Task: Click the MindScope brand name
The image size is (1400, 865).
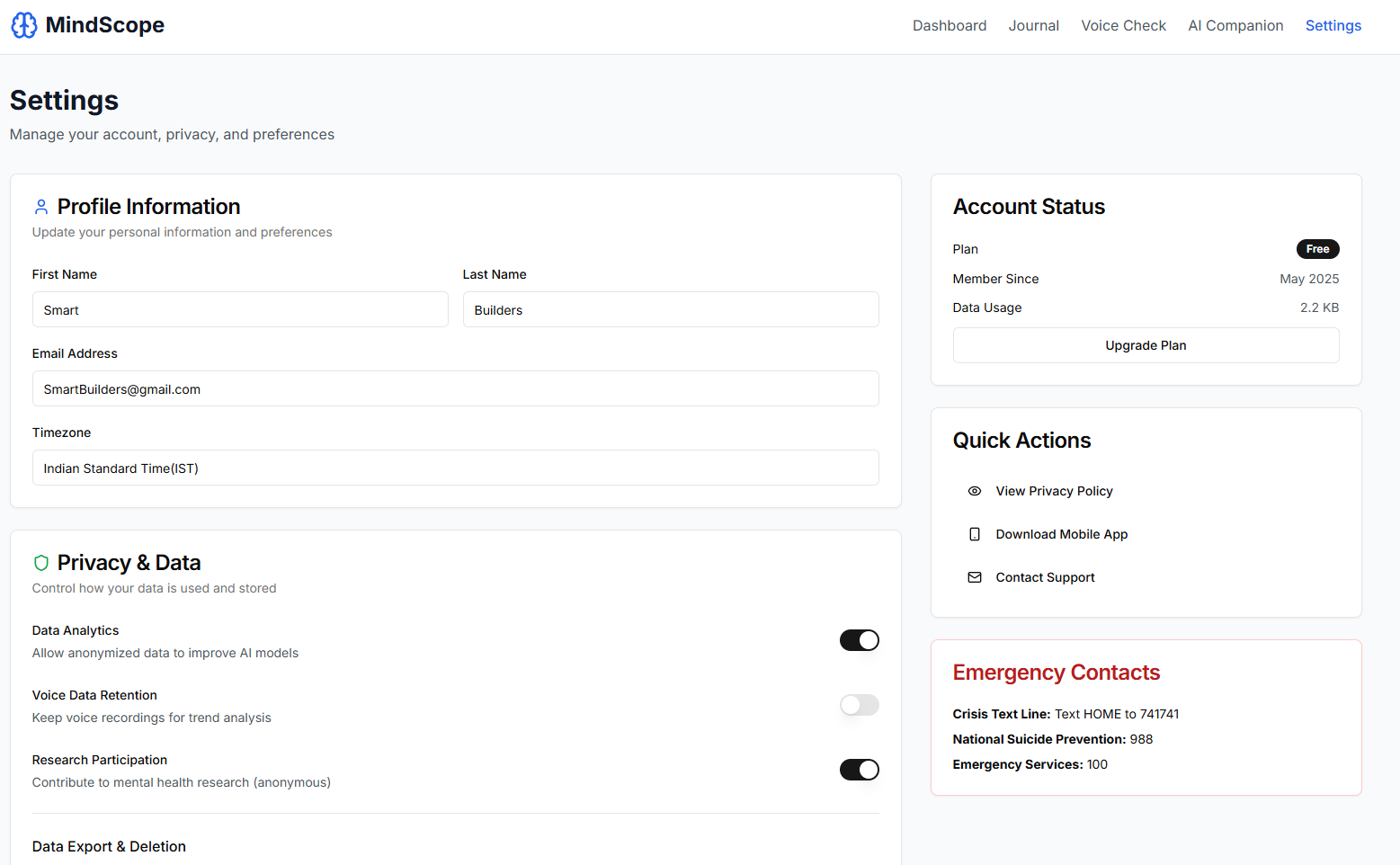Action: [105, 25]
